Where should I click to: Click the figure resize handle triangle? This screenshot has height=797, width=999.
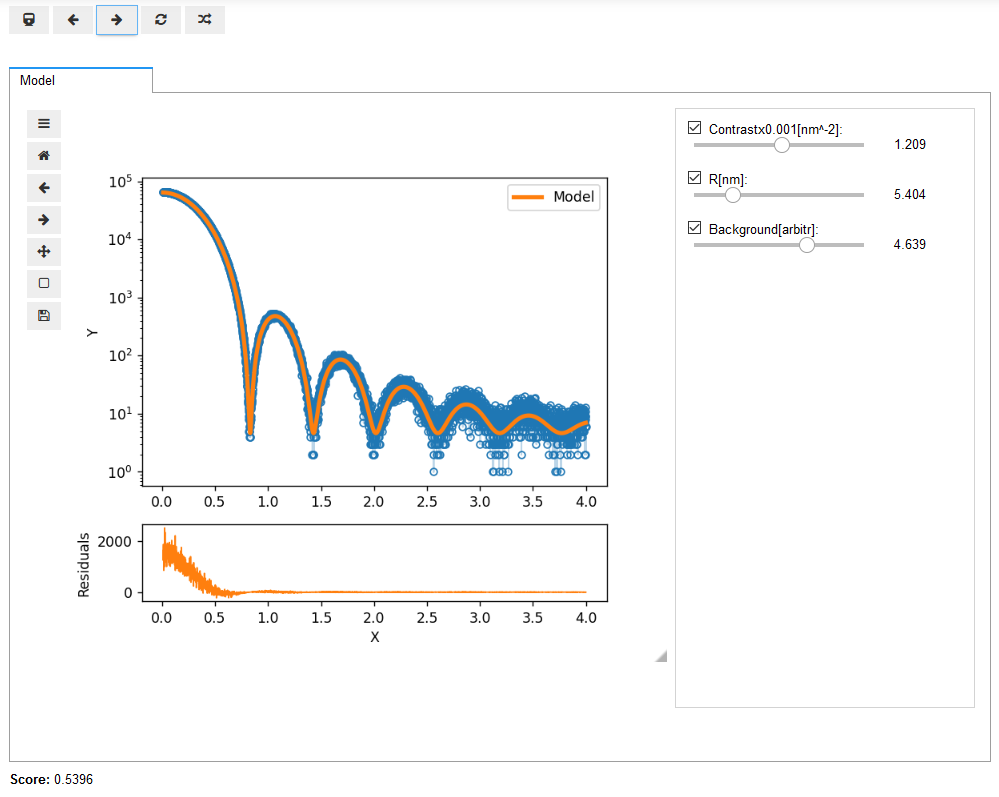tap(662, 657)
